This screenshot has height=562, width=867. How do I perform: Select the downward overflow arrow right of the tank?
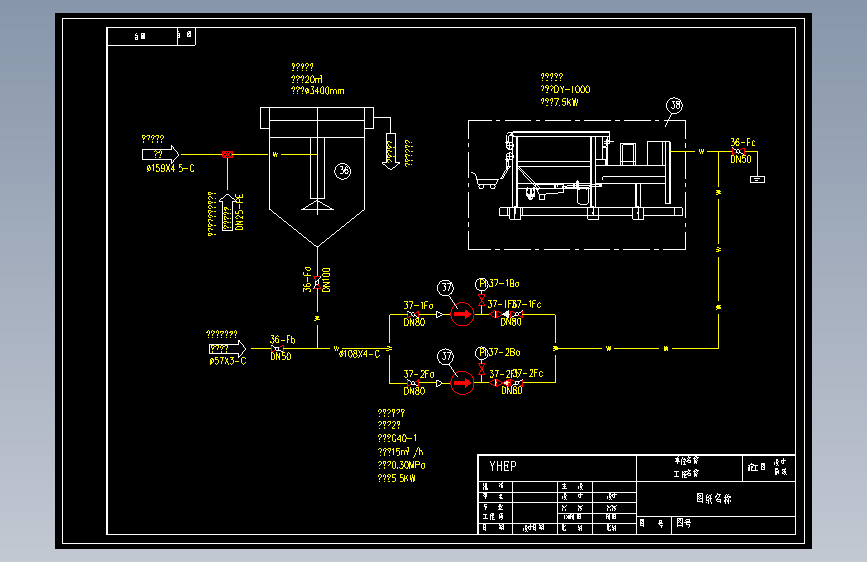coord(390,151)
